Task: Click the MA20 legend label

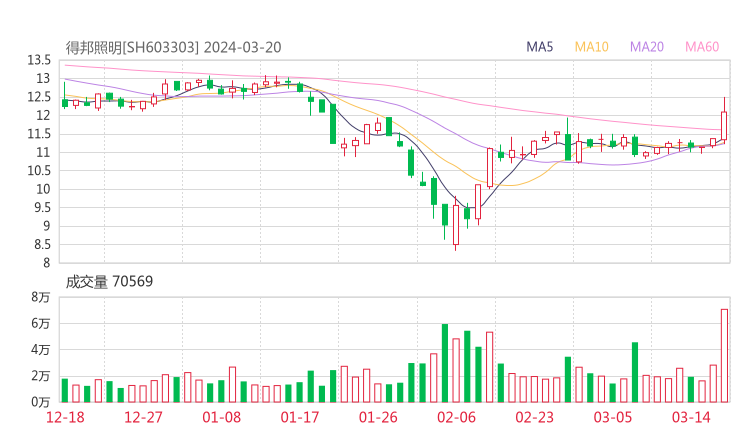Action: pyautogui.click(x=647, y=47)
